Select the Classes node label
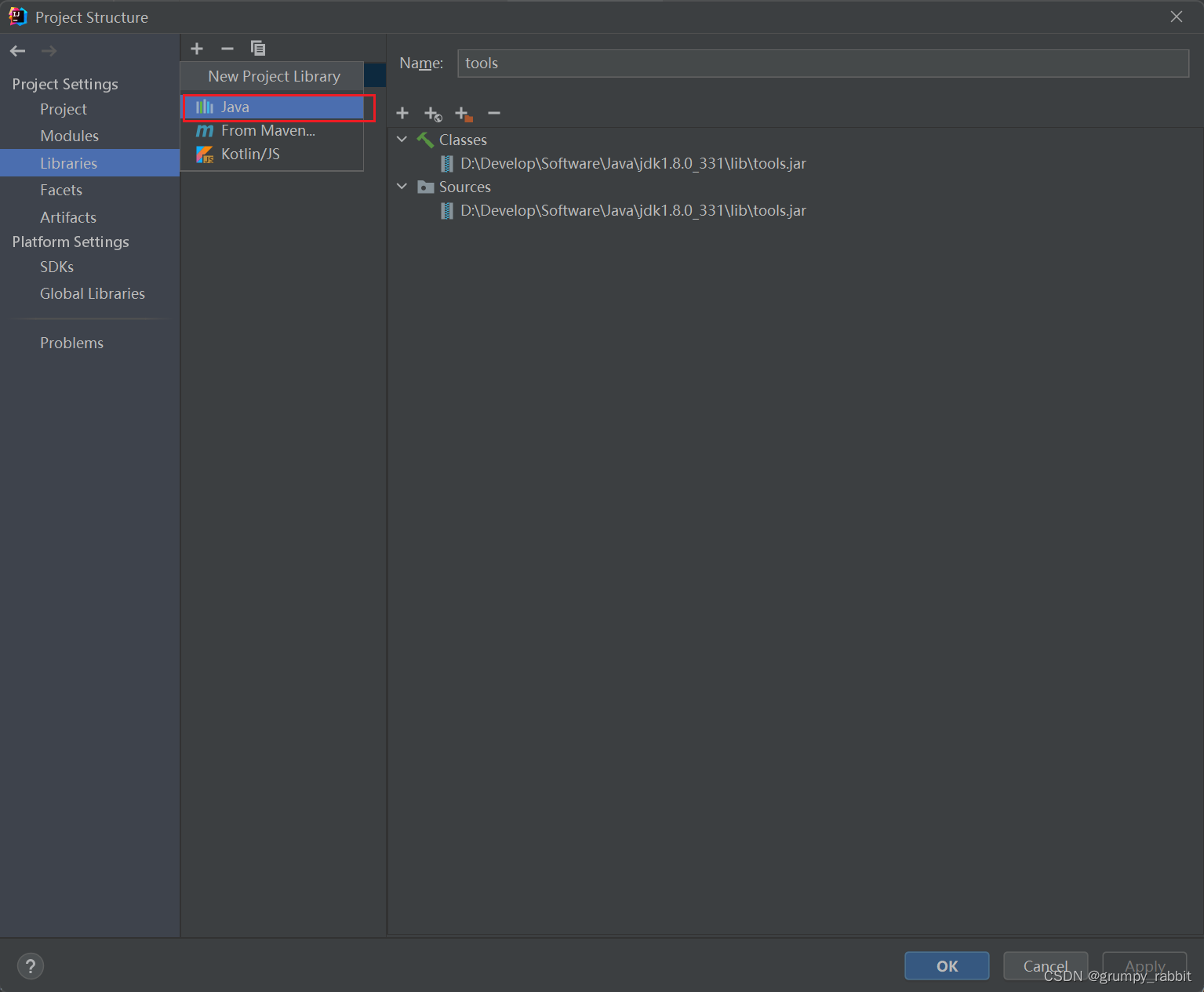This screenshot has width=1204, height=992. 463,140
